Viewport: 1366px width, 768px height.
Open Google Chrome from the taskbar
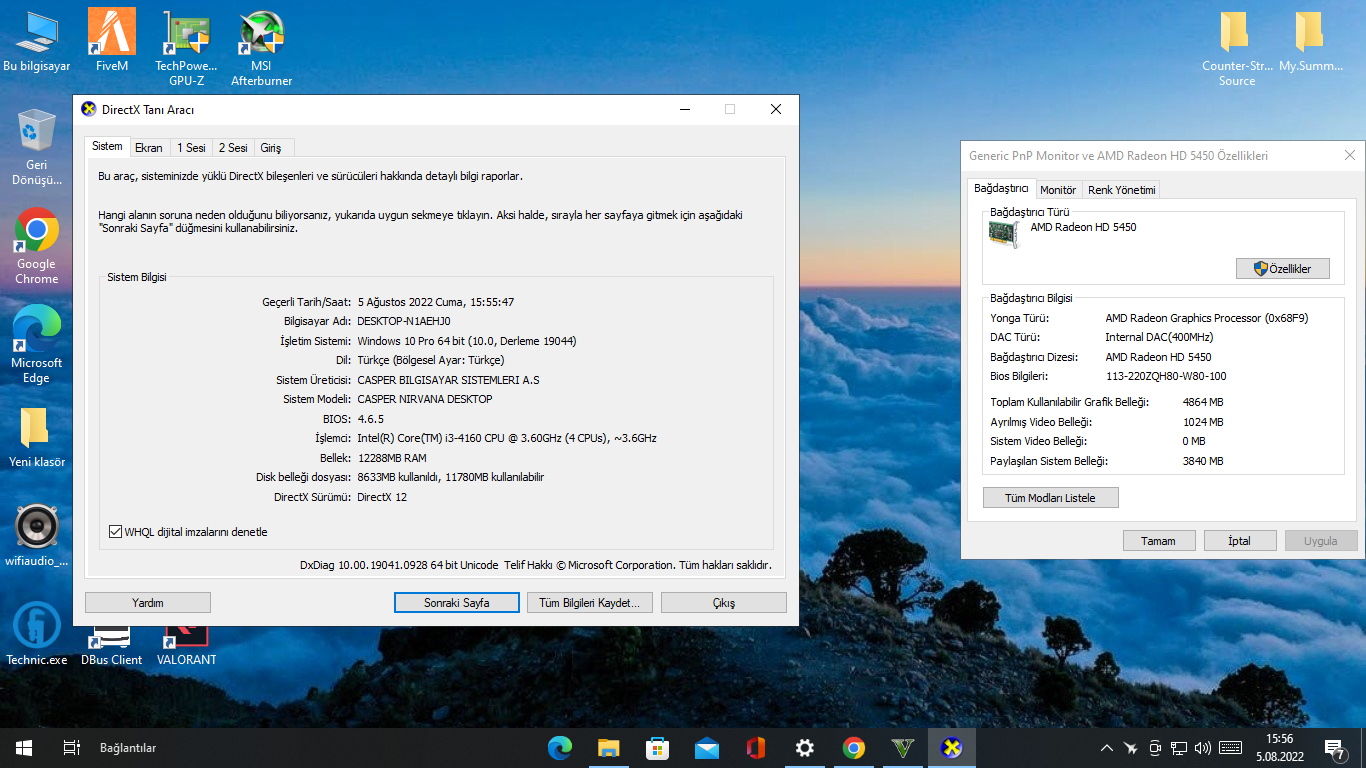click(x=854, y=748)
